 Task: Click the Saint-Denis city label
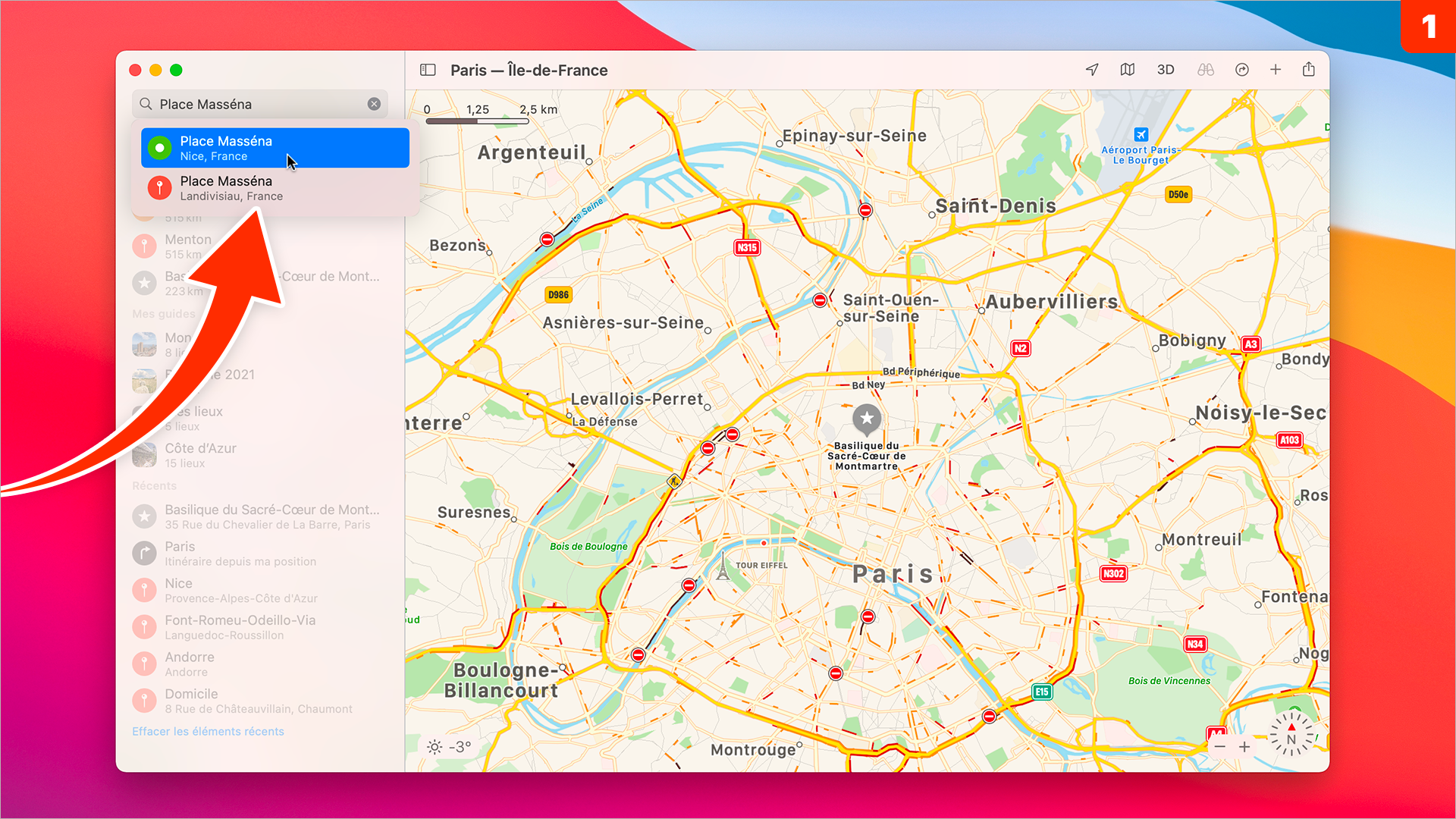[x=996, y=206]
